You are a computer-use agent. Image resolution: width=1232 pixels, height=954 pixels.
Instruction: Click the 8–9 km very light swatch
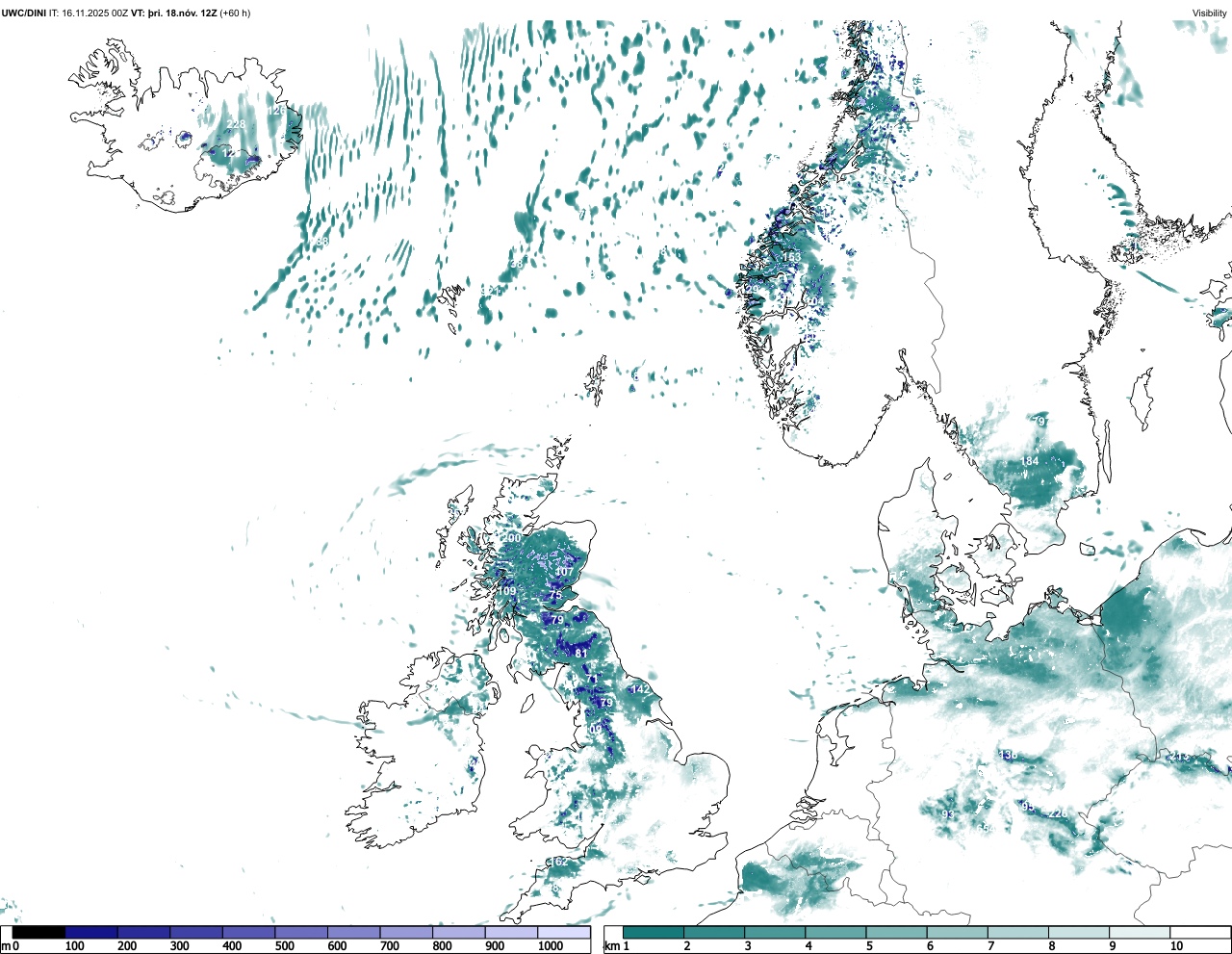[1078, 932]
